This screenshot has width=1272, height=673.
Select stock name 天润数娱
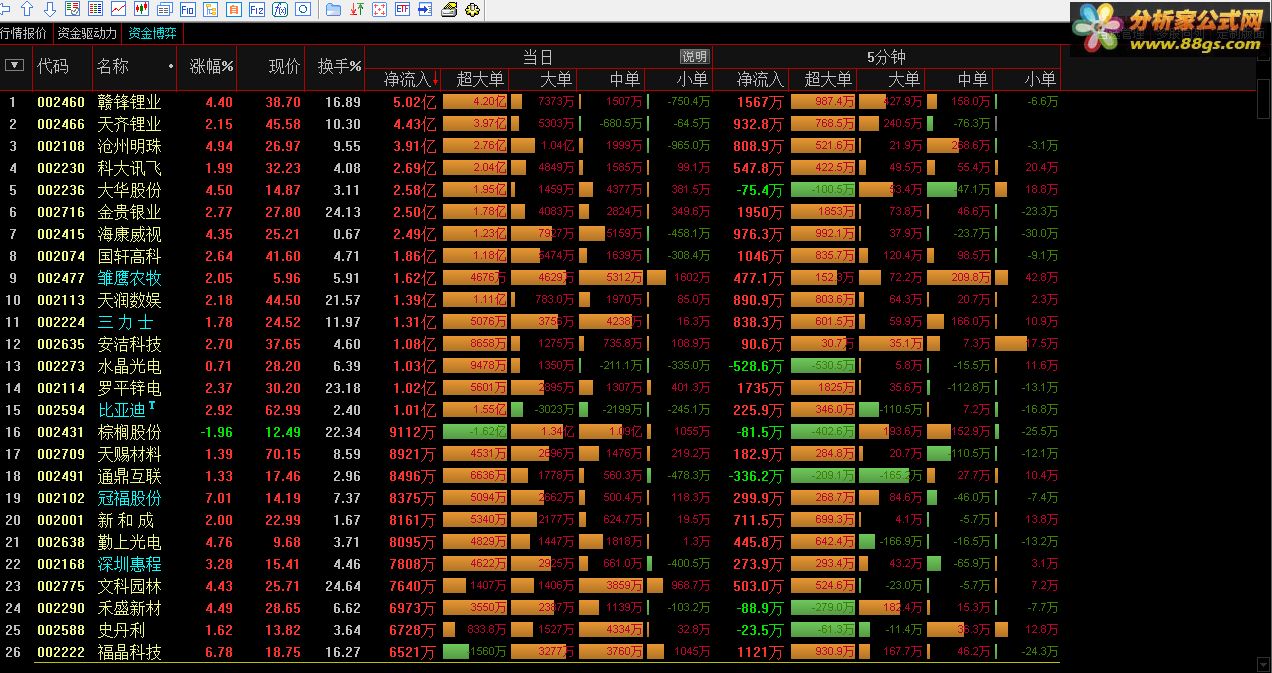[129, 300]
